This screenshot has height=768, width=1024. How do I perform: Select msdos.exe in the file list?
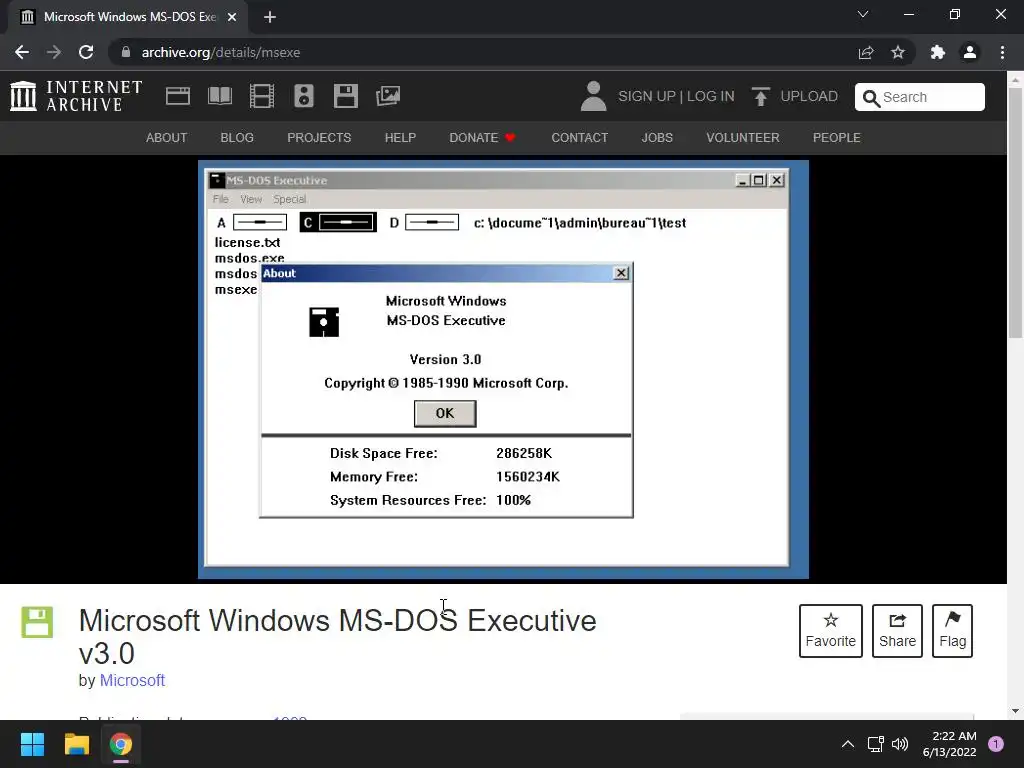click(x=249, y=258)
